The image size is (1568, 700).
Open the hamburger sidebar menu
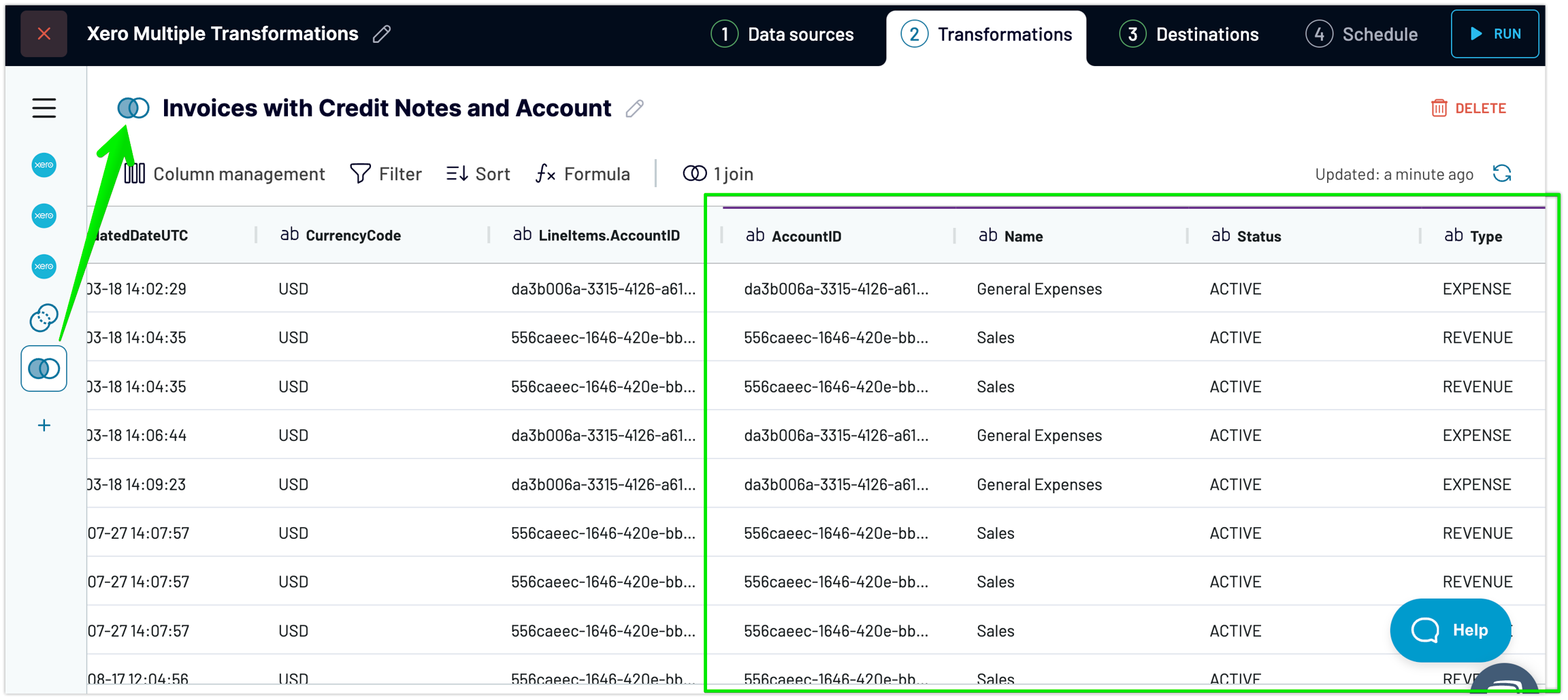point(44,108)
